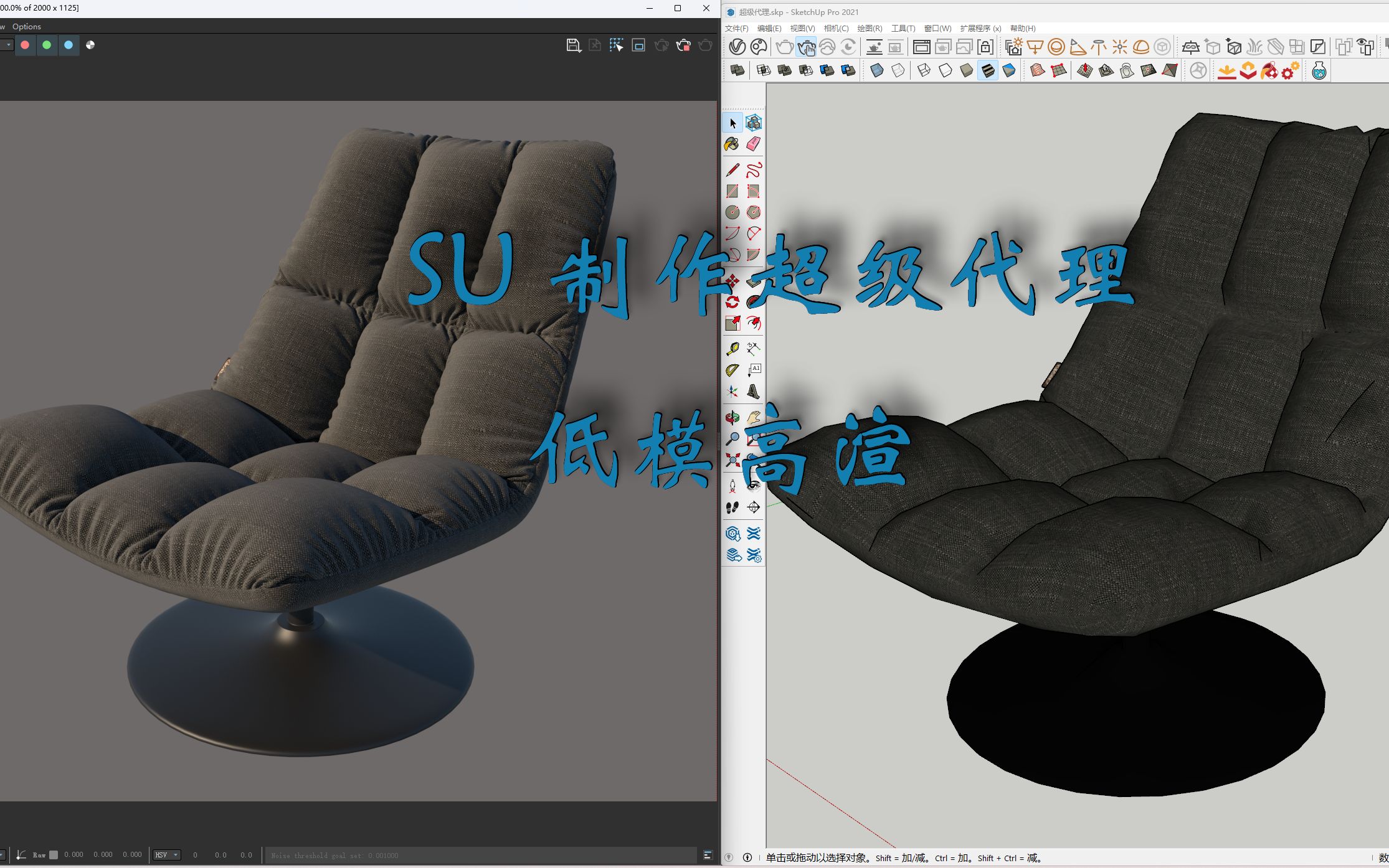Open the Chaos Cosmos browser palette icon
The height and width of the screenshot is (868, 1389).
[759, 47]
